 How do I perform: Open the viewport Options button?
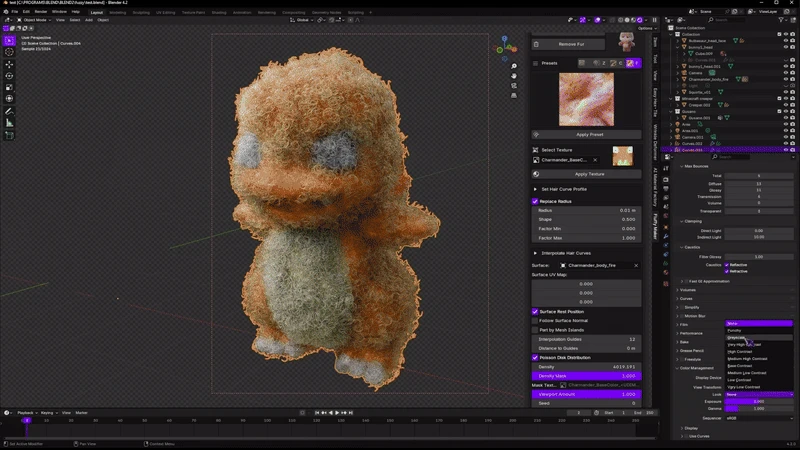tap(645, 29)
